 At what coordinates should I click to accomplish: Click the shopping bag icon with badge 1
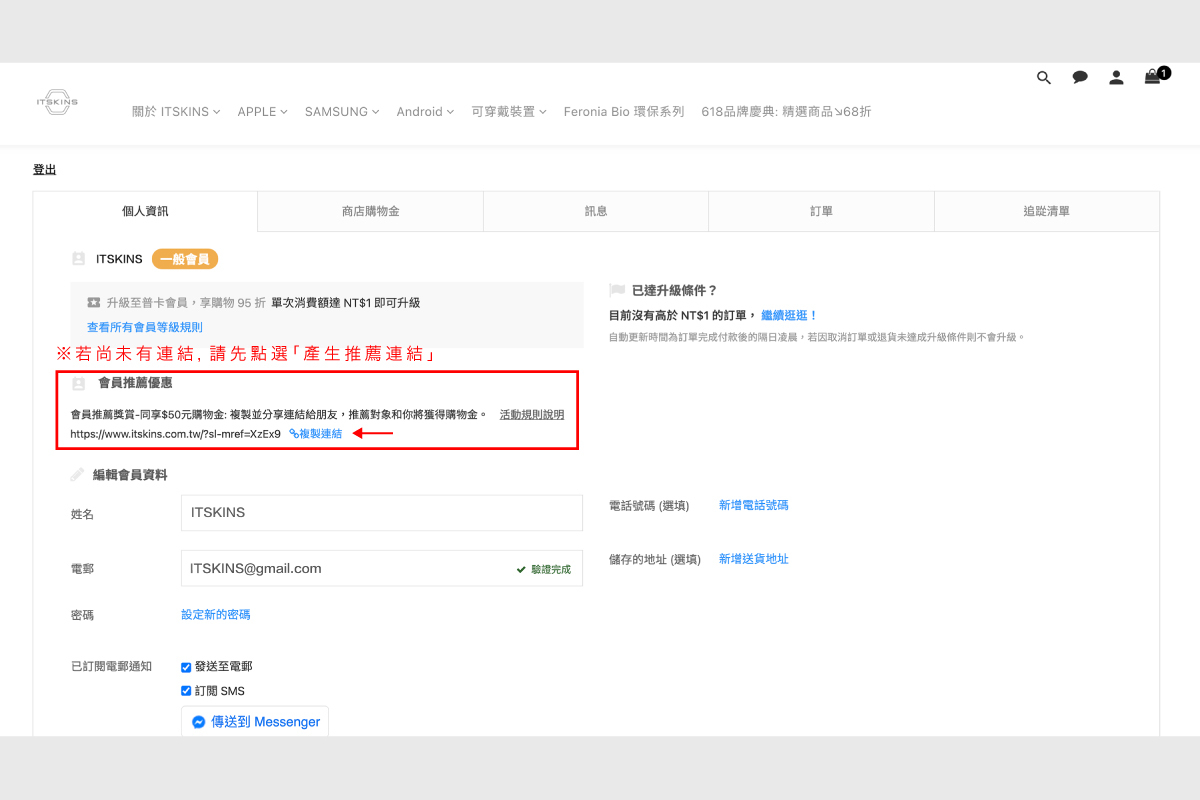[x=1152, y=77]
